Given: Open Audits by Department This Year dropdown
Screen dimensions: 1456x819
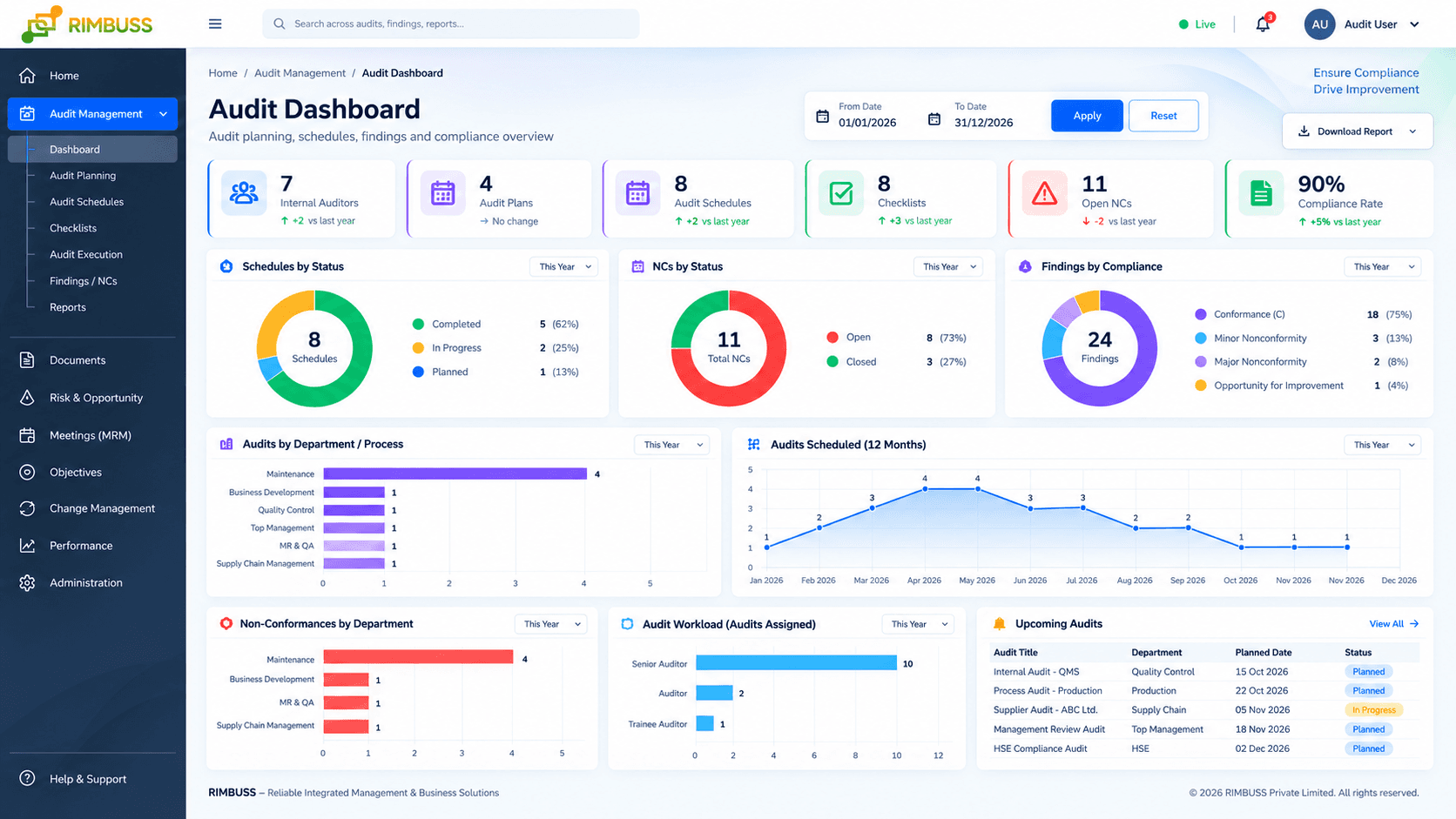Looking at the screenshot, I should click(x=671, y=445).
